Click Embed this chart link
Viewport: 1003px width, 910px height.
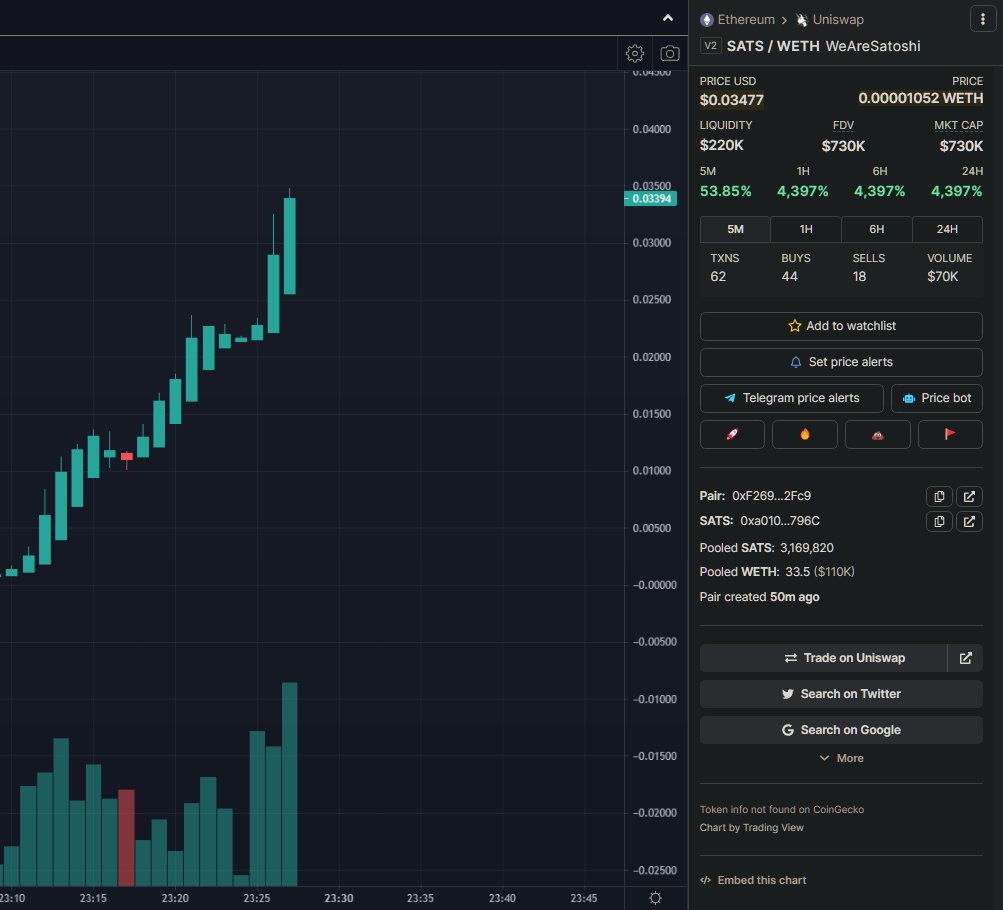click(753, 880)
